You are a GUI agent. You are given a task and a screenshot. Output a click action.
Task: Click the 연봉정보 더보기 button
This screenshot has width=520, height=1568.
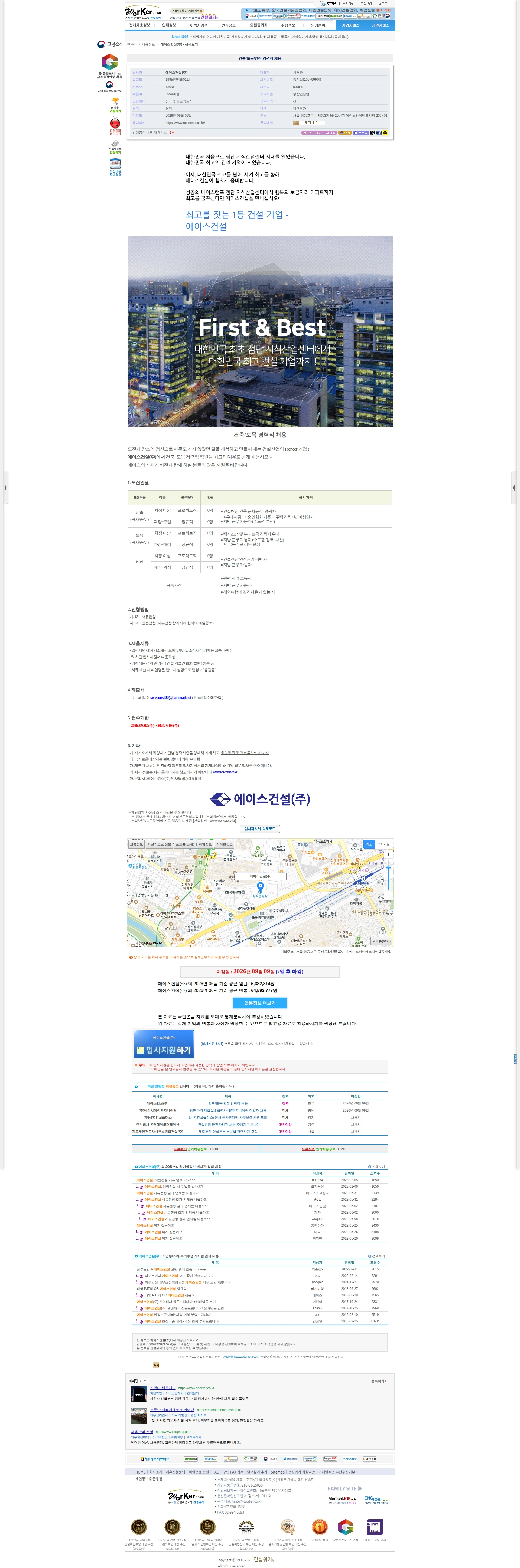[260, 1002]
